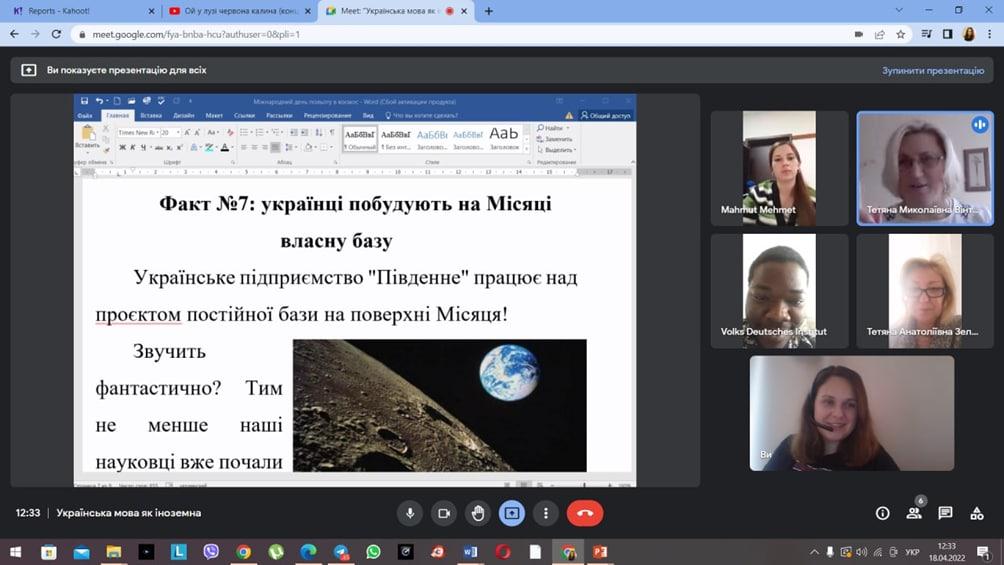Open Viber from the Windows taskbar

pyautogui.click(x=211, y=551)
